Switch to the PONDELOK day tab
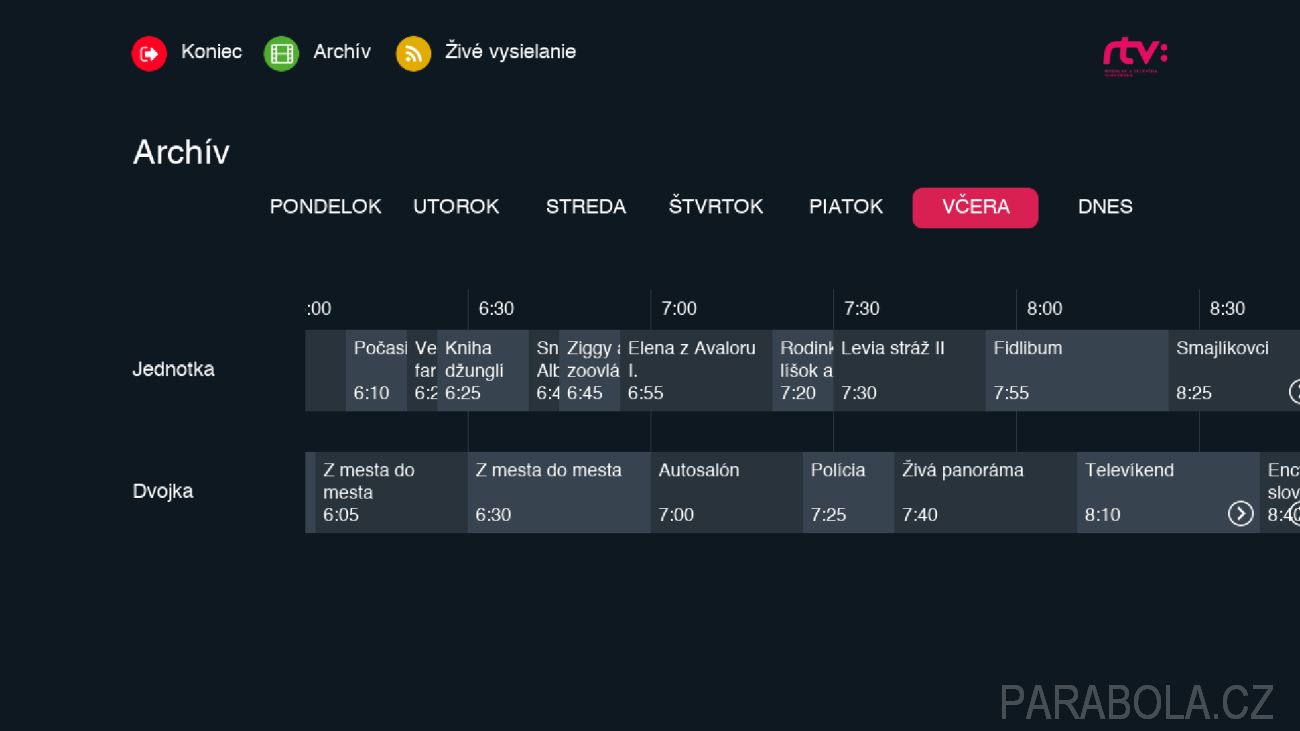The height and width of the screenshot is (731, 1300). coord(325,207)
